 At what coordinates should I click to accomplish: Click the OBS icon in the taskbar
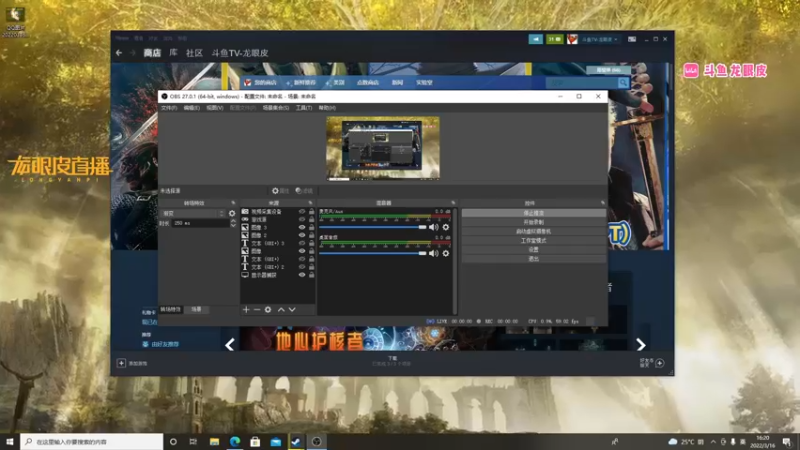(x=316, y=441)
